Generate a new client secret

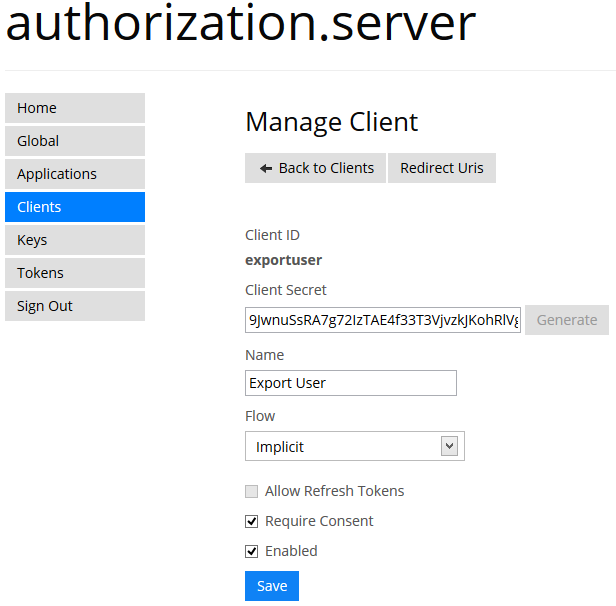click(x=566, y=320)
